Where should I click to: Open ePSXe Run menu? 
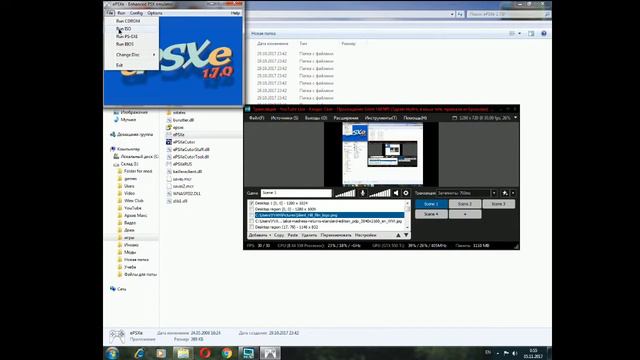121,13
